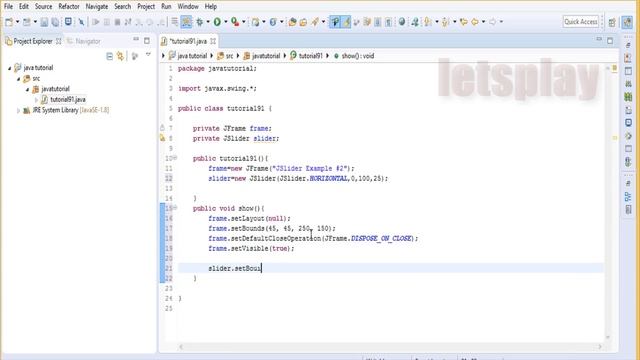Click the Forward navigation arrow icon
Image resolution: width=640 pixels, height=360 pixels.
pos(493,22)
